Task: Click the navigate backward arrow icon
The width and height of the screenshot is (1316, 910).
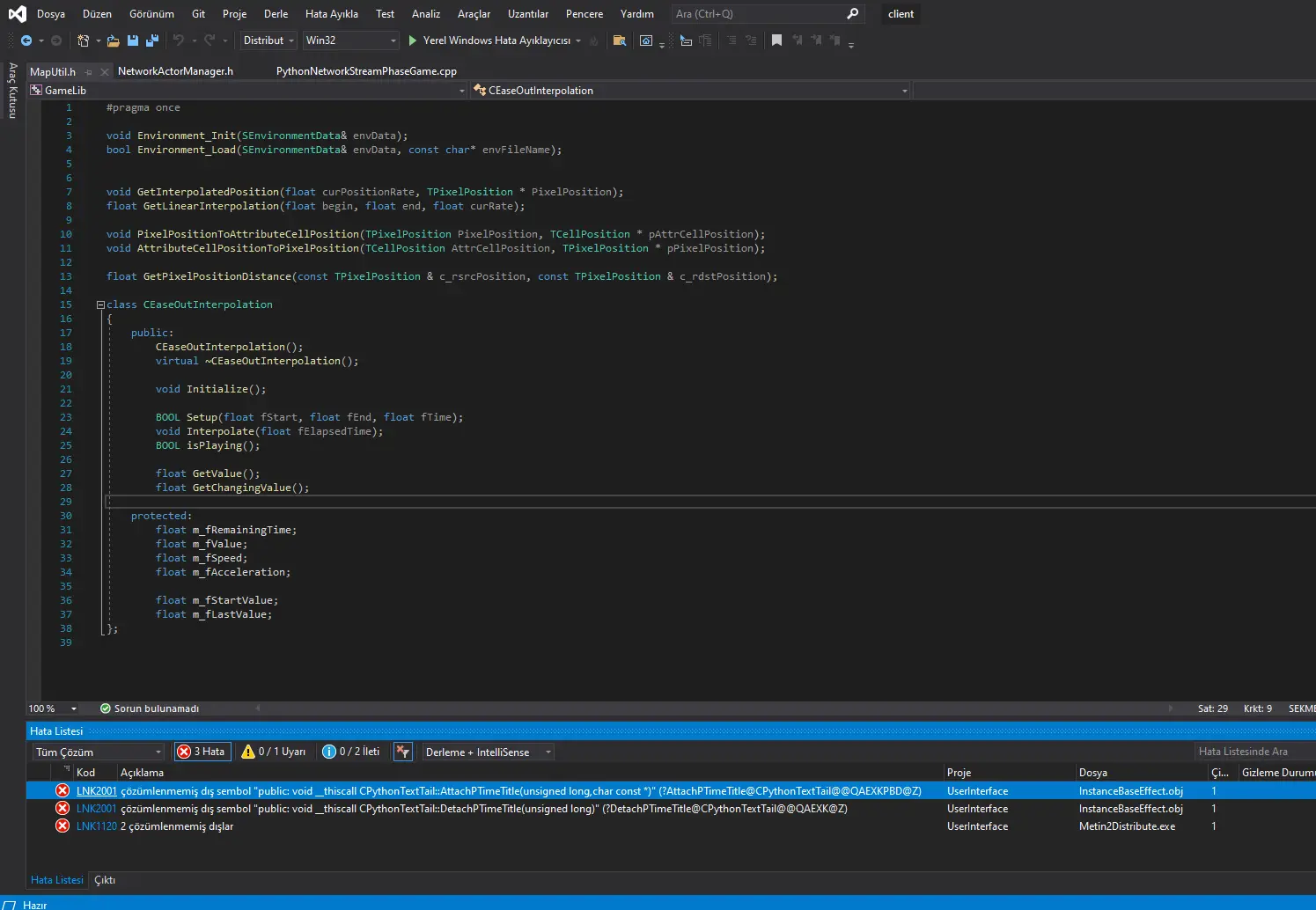Action: tap(26, 40)
